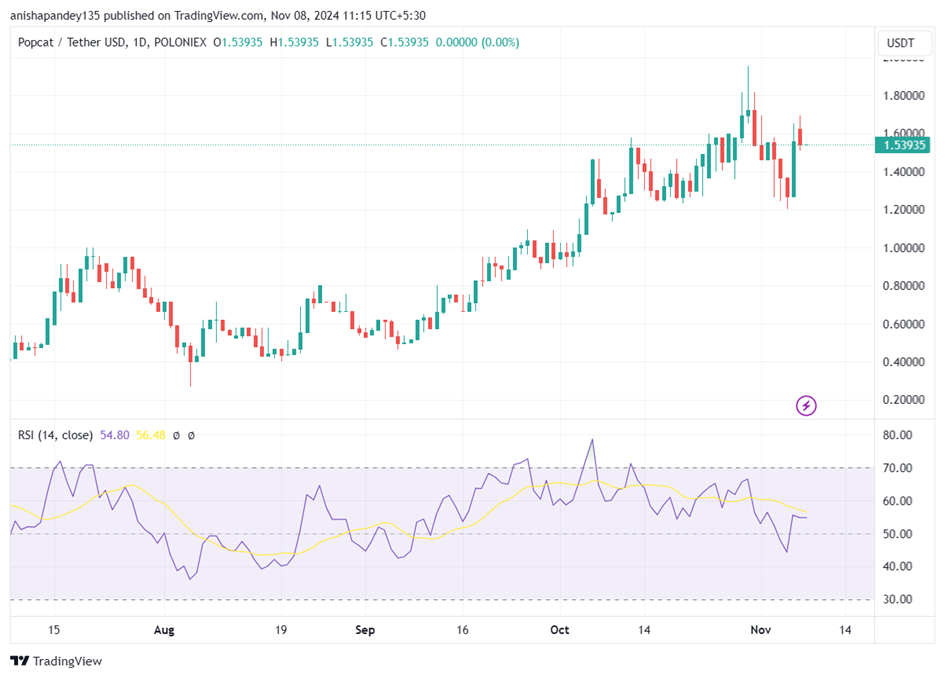
Task: Select the purple RSI value 54.80
Action: (115, 435)
